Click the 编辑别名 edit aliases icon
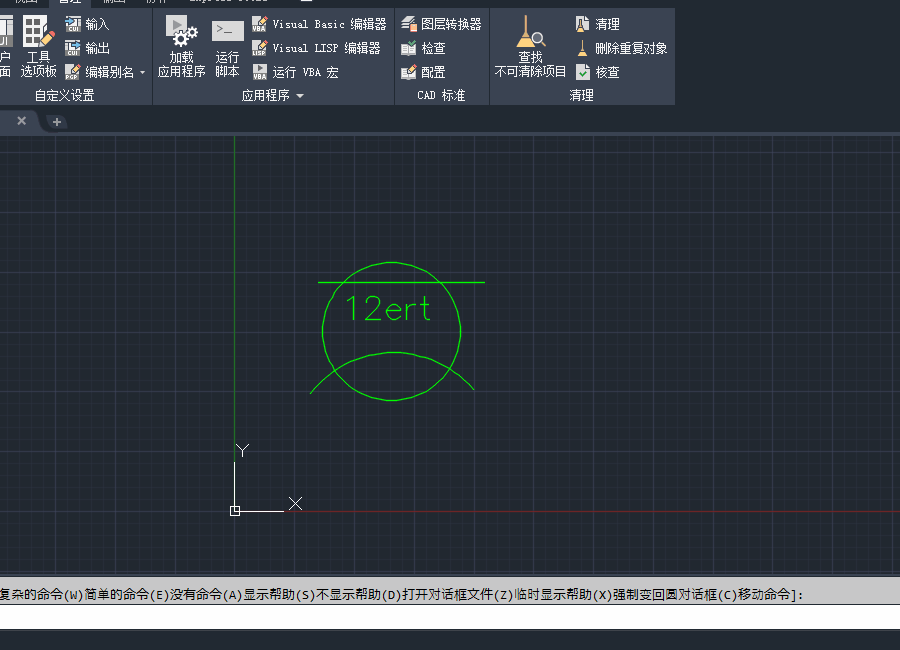Viewport: 900px width, 650px height. click(72, 72)
